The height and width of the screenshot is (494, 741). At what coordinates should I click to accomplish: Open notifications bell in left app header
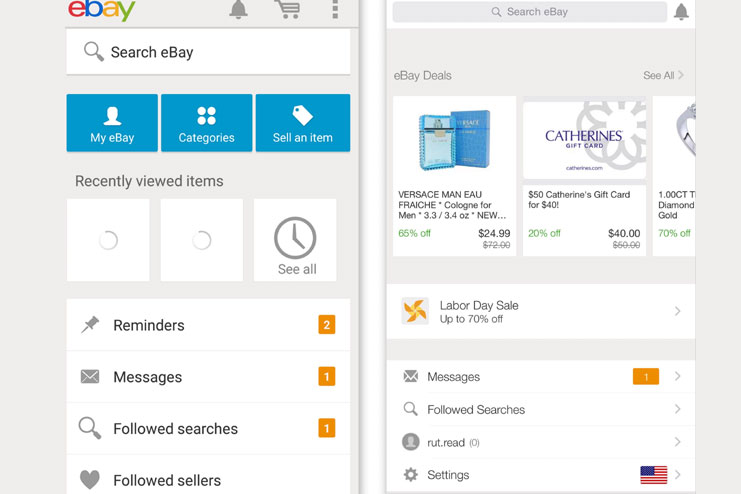pos(239,9)
